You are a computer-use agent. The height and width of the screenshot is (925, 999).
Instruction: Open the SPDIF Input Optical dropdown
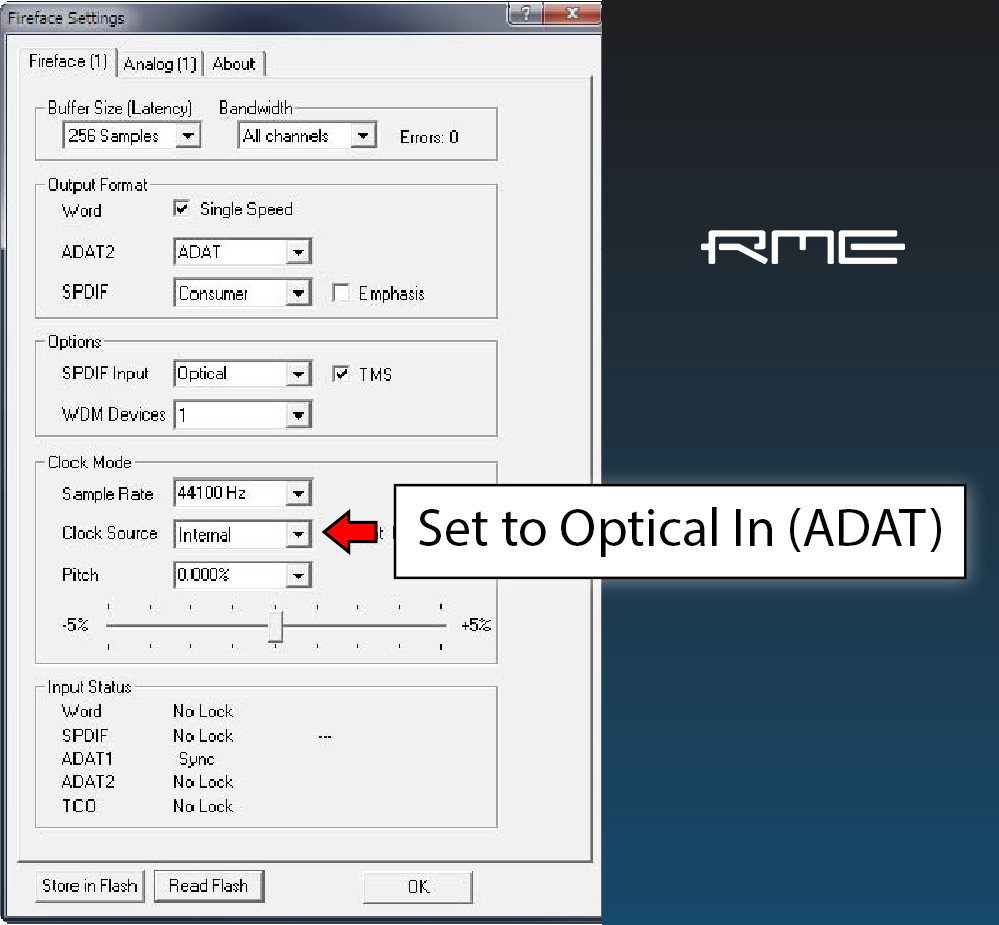(298, 374)
